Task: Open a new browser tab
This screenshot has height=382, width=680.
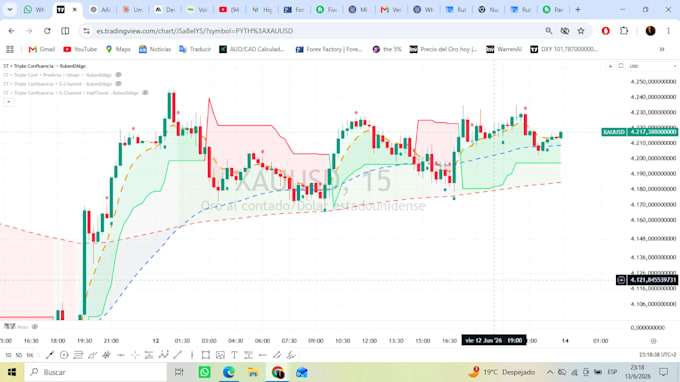Action: (578, 9)
